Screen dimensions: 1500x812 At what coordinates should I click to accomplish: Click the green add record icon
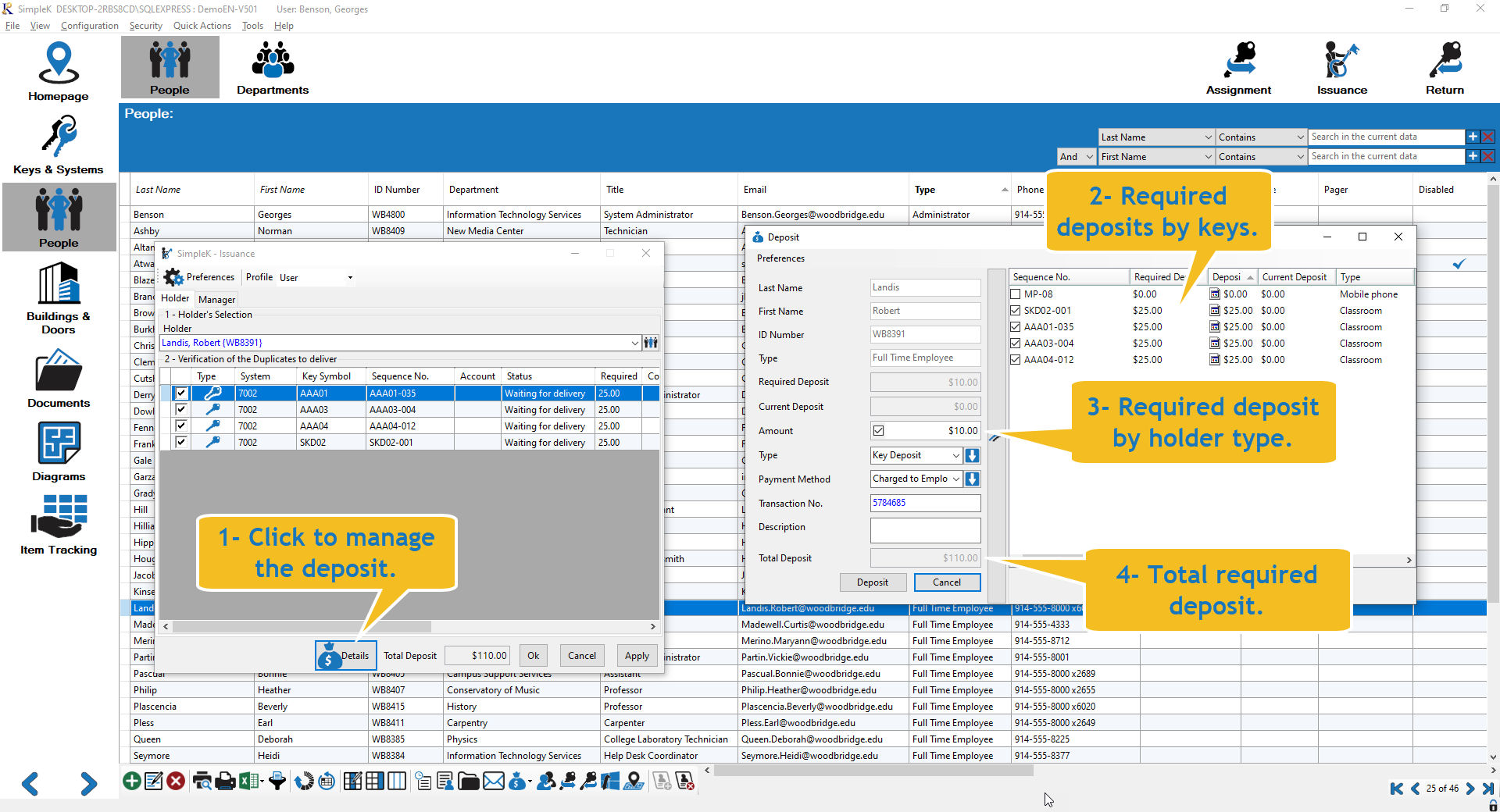[132, 781]
